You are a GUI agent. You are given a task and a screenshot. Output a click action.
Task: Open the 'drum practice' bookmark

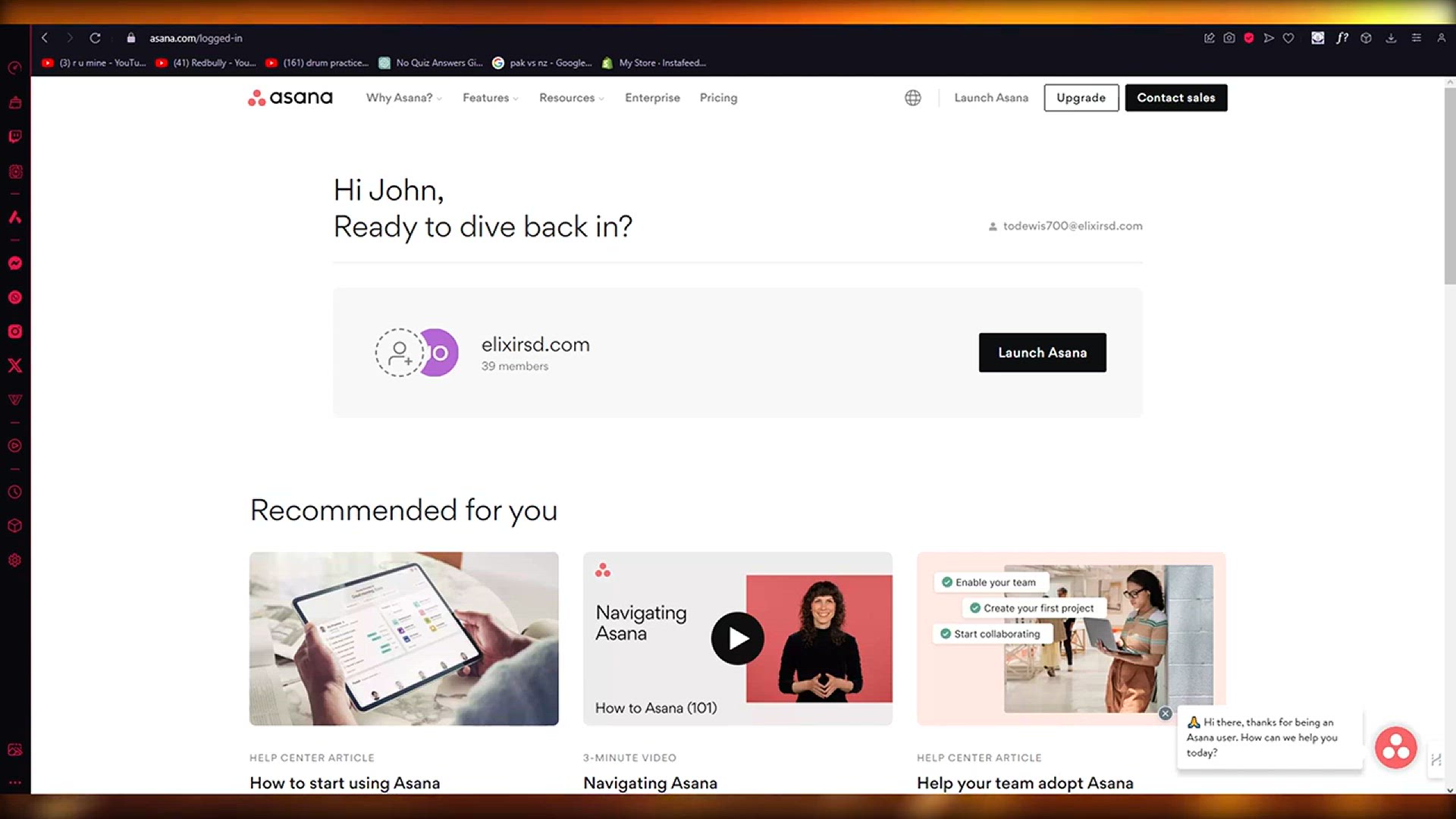pos(317,63)
